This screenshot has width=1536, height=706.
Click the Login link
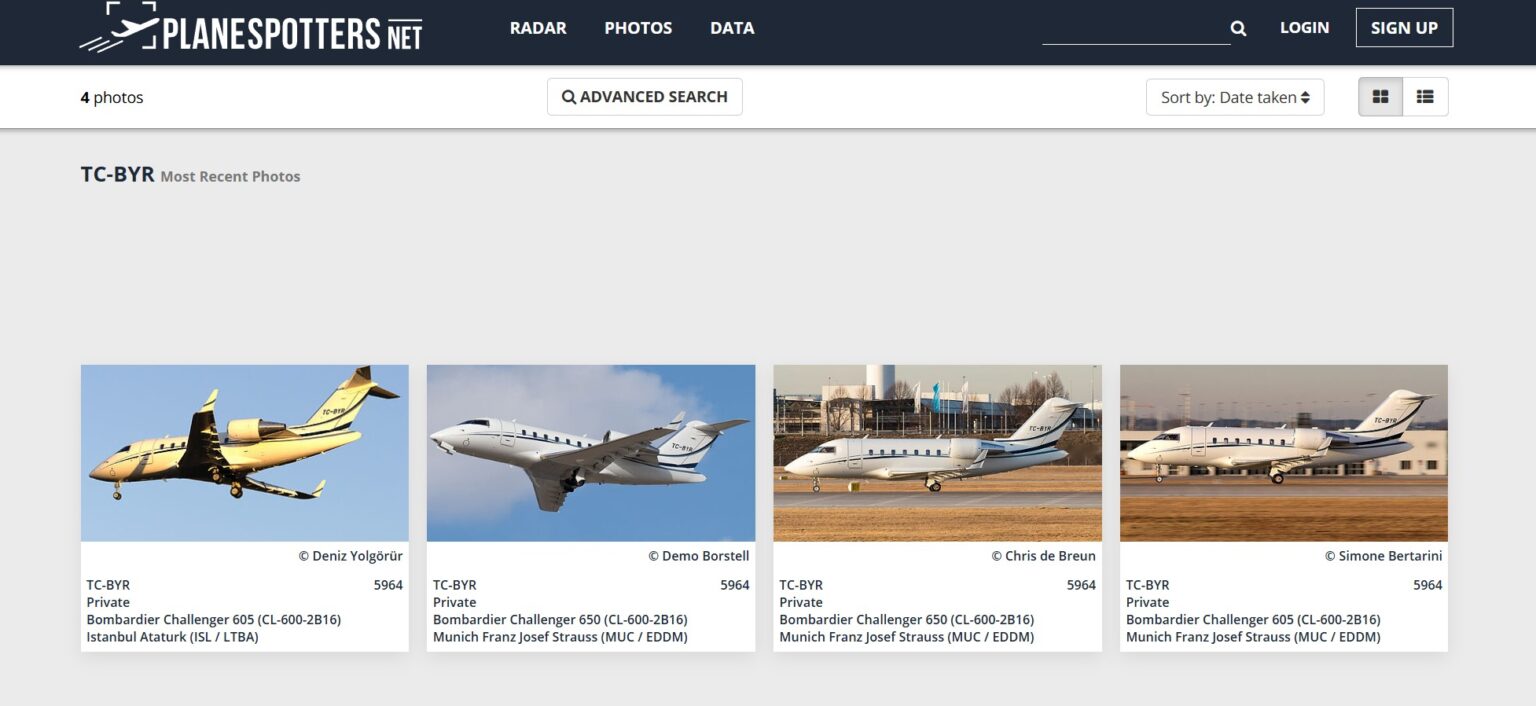(x=1304, y=28)
